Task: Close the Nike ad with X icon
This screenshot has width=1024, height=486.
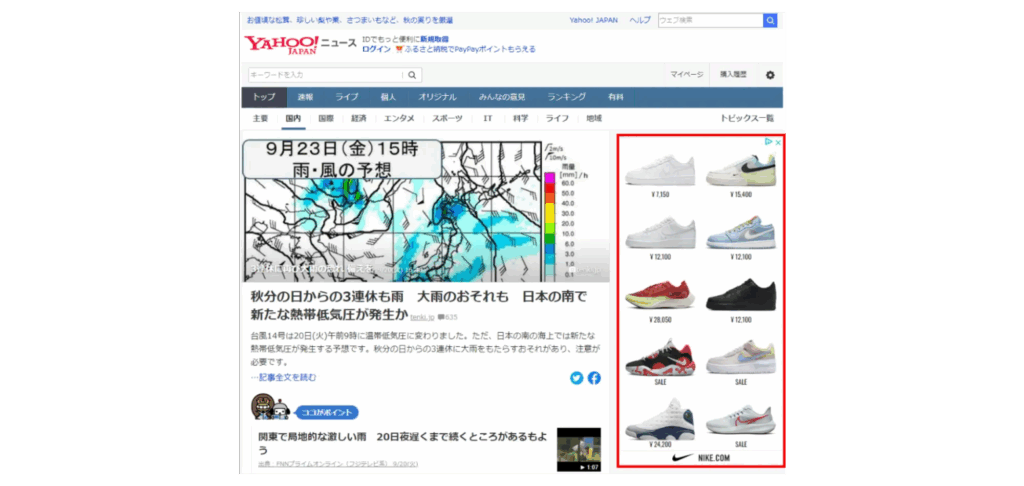Action: coord(777,142)
